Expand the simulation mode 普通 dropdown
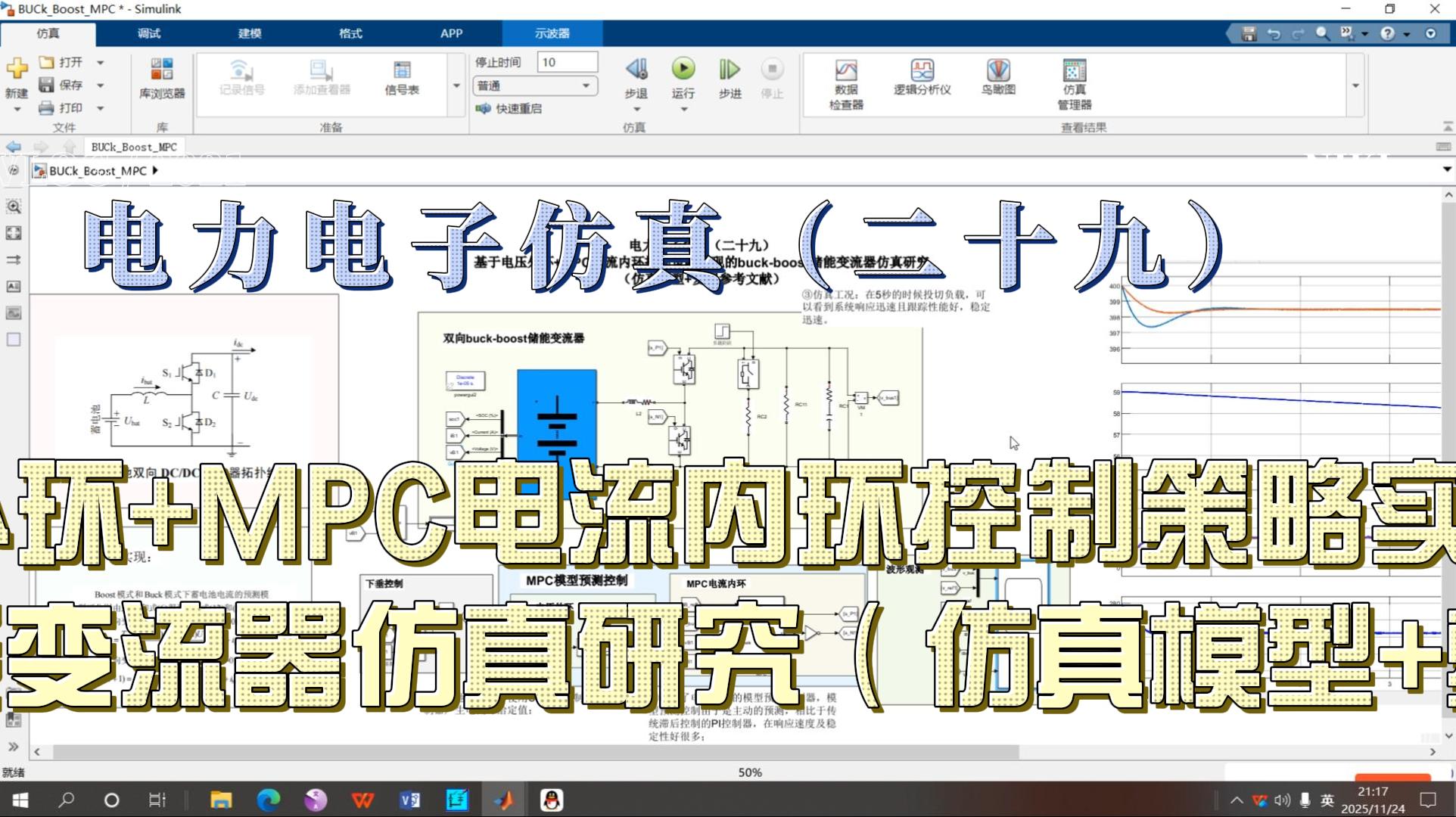 [586, 85]
